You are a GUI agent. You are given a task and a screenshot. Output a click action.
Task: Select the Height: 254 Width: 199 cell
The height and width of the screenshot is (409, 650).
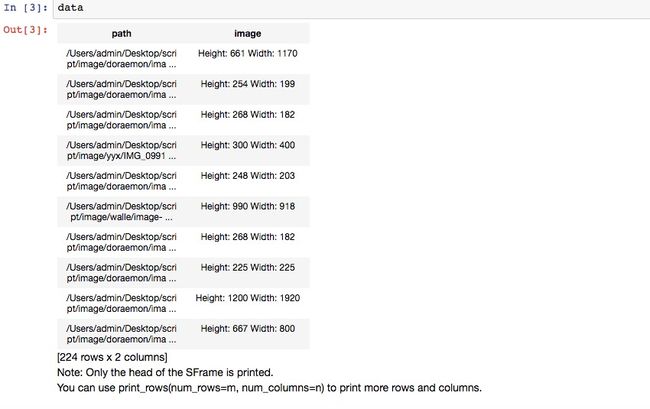pos(247,84)
